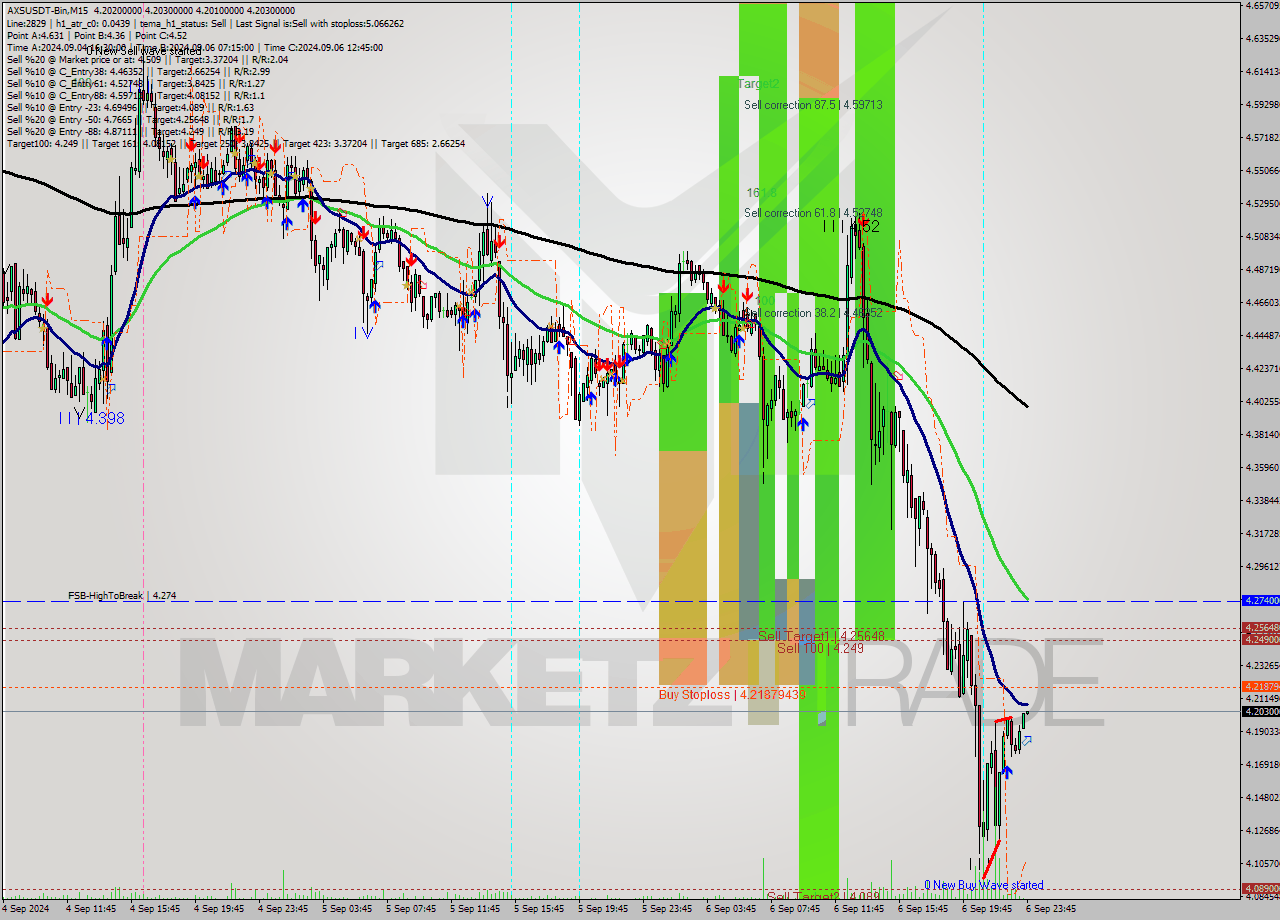The height and width of the screenshot is (920, 1280).
Task: Click the '4 Sep 23:45' time axis label
Action: point(283,909)
